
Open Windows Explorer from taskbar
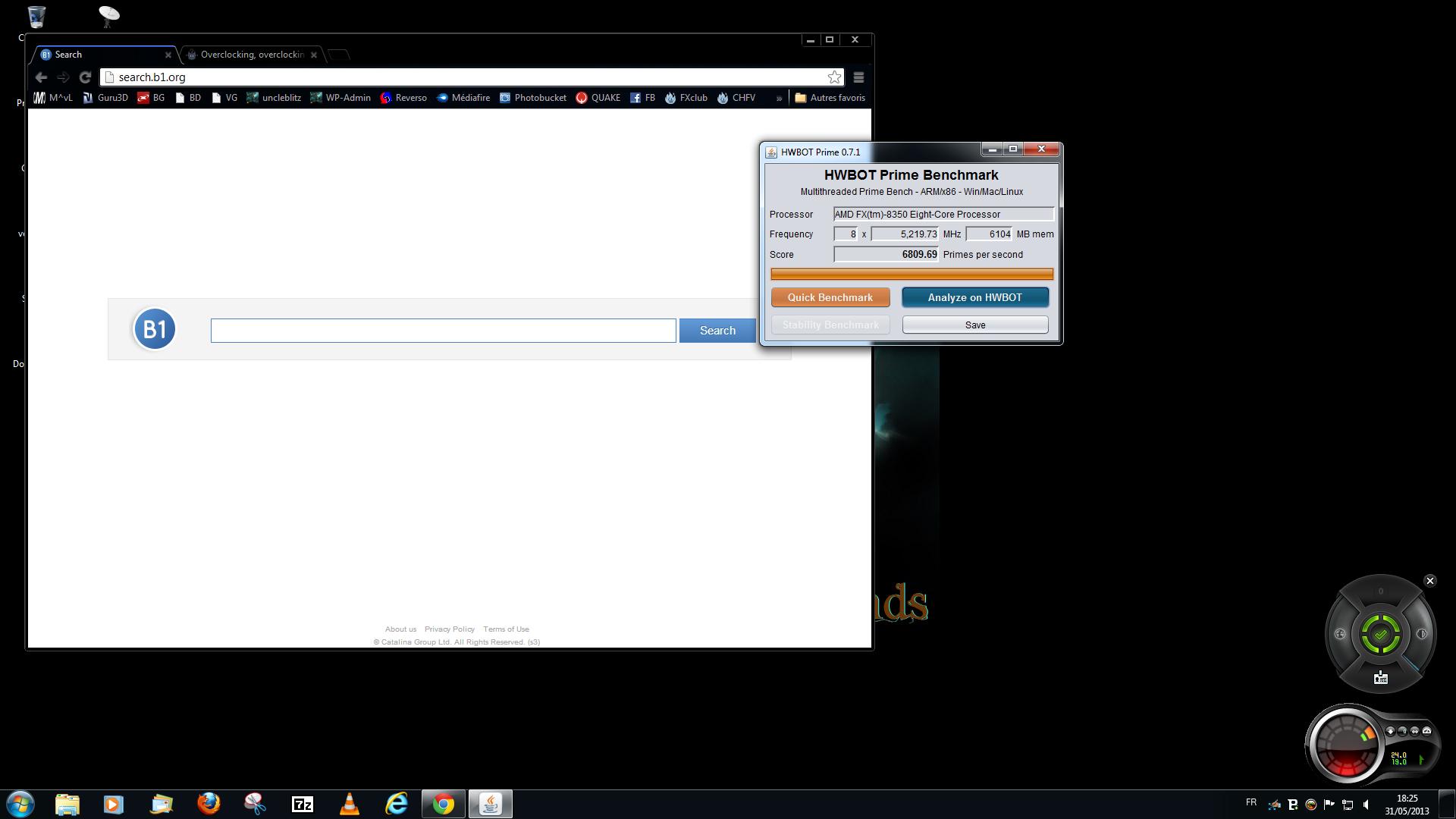[67, 804]
